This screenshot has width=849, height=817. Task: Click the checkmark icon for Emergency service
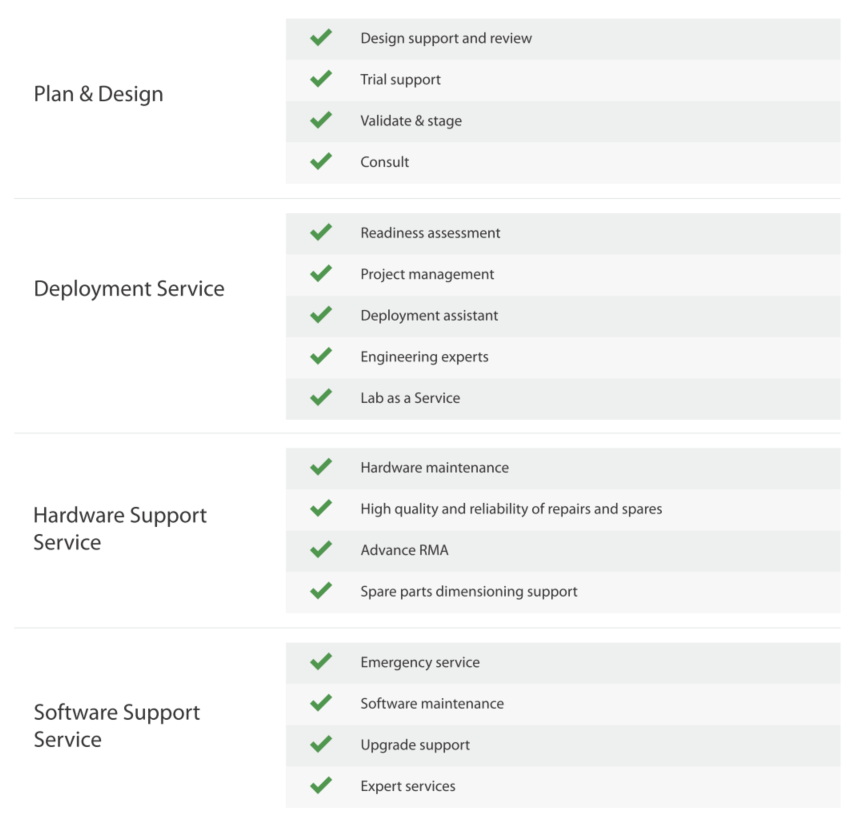(x=321, y=661)
